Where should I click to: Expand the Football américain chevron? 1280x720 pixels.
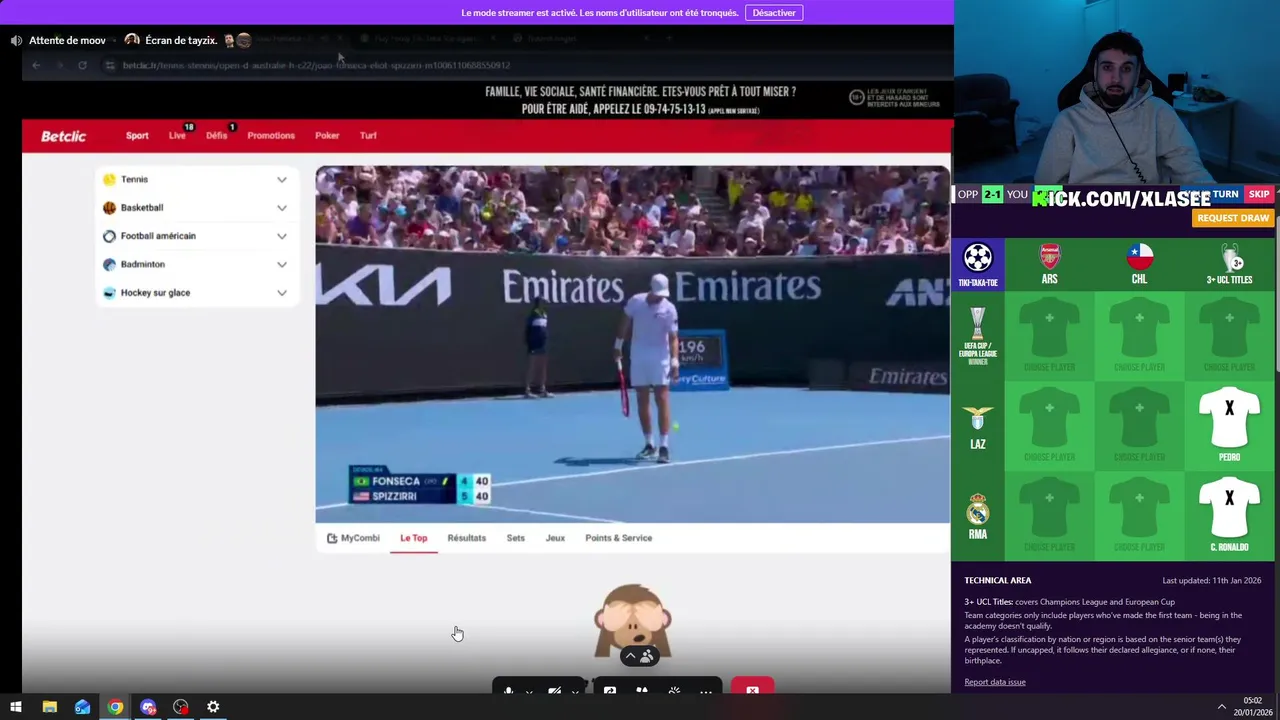coord(282,236)
